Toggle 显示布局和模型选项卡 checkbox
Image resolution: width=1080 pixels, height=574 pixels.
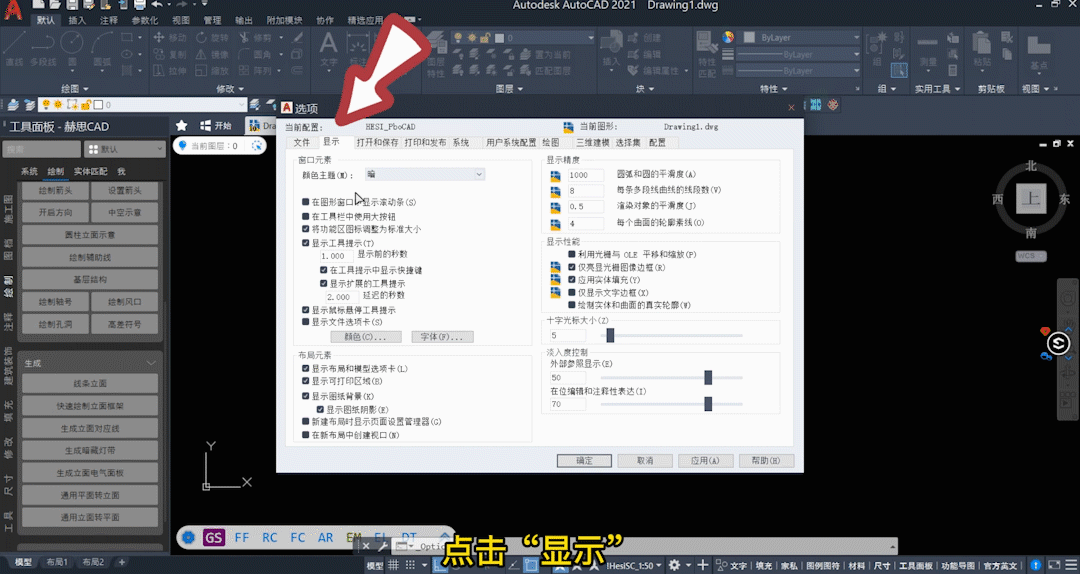point(306,369)
